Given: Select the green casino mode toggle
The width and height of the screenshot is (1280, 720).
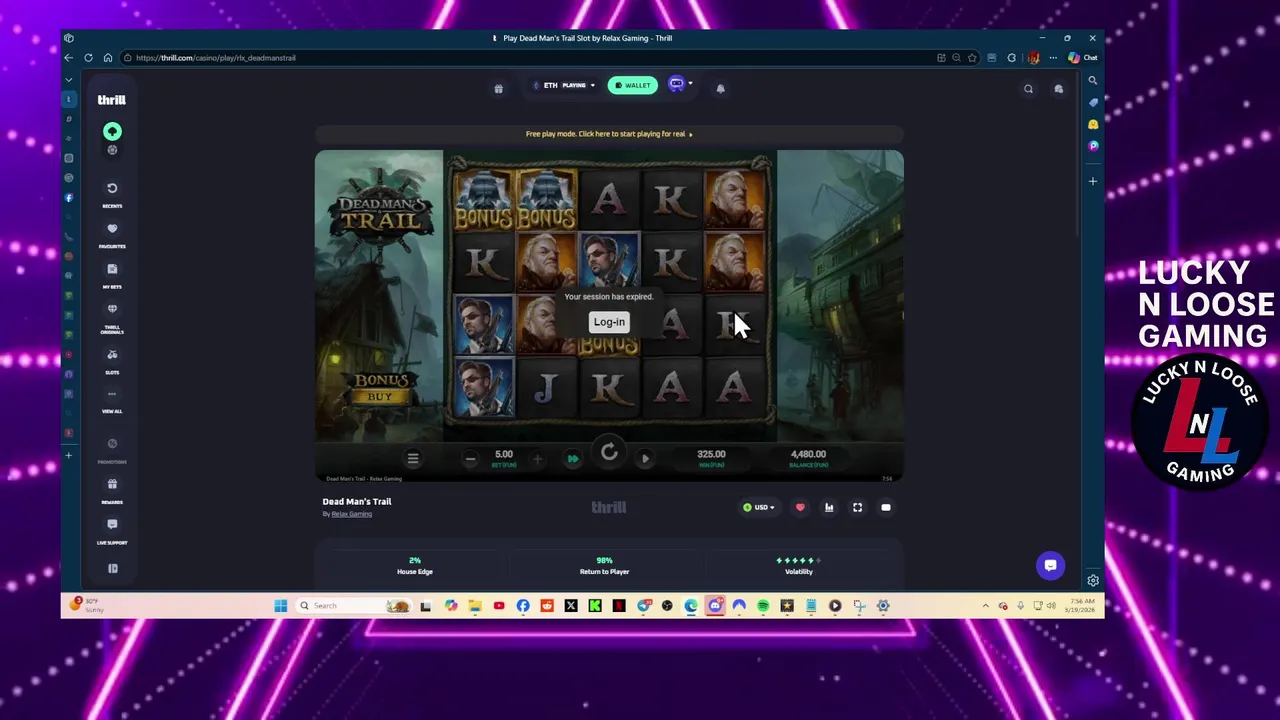Looking at the screenshot, I should coord(112,131).
